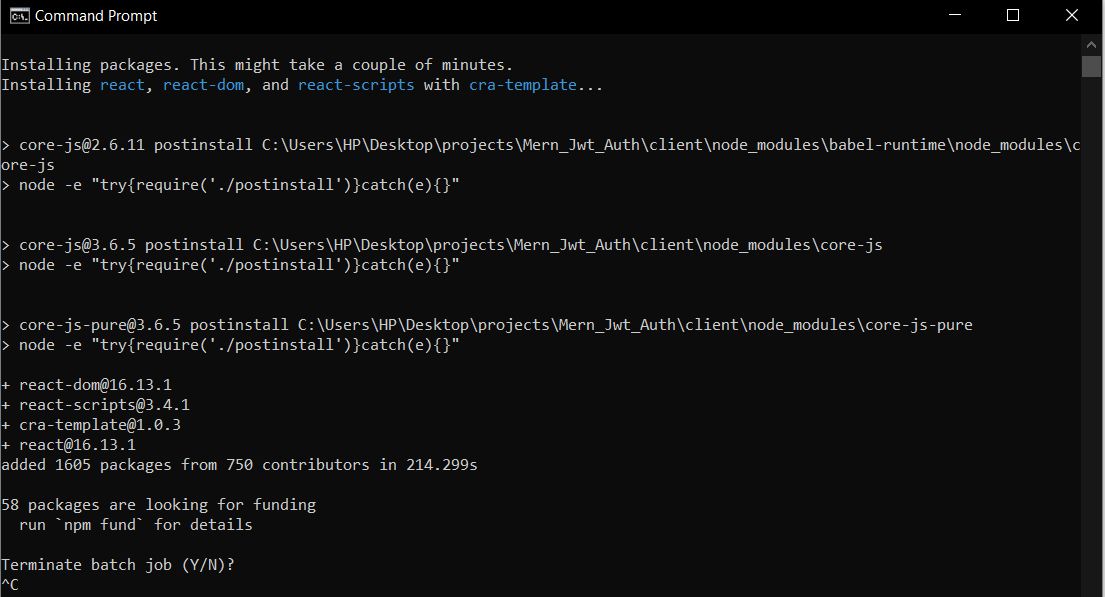Click the '+ cra-template@1.0.3' line
Viewport: 1105px width, 597px height.
coord(91,425)
